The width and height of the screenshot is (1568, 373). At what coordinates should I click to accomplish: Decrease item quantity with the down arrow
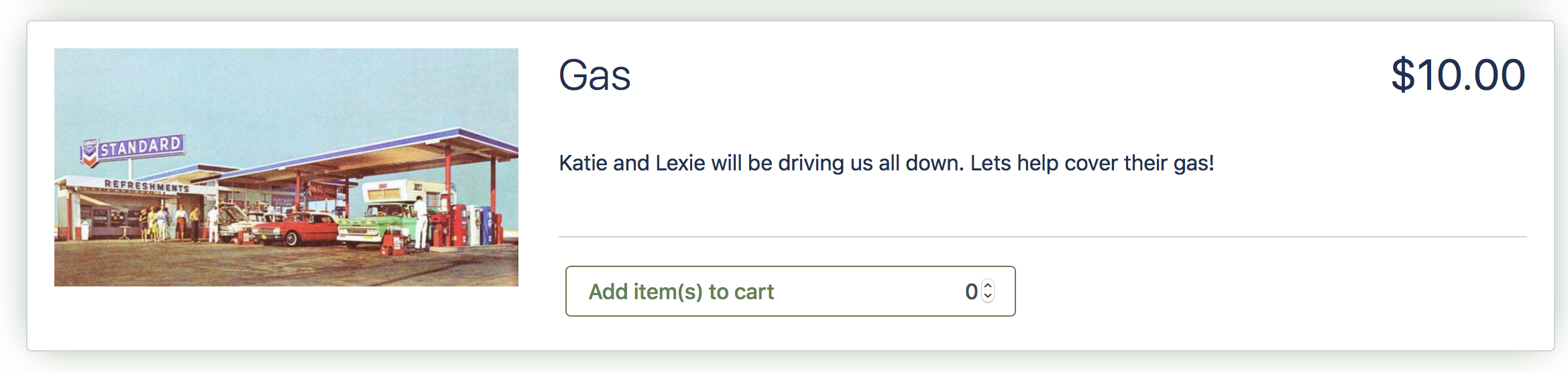point(988,297)
